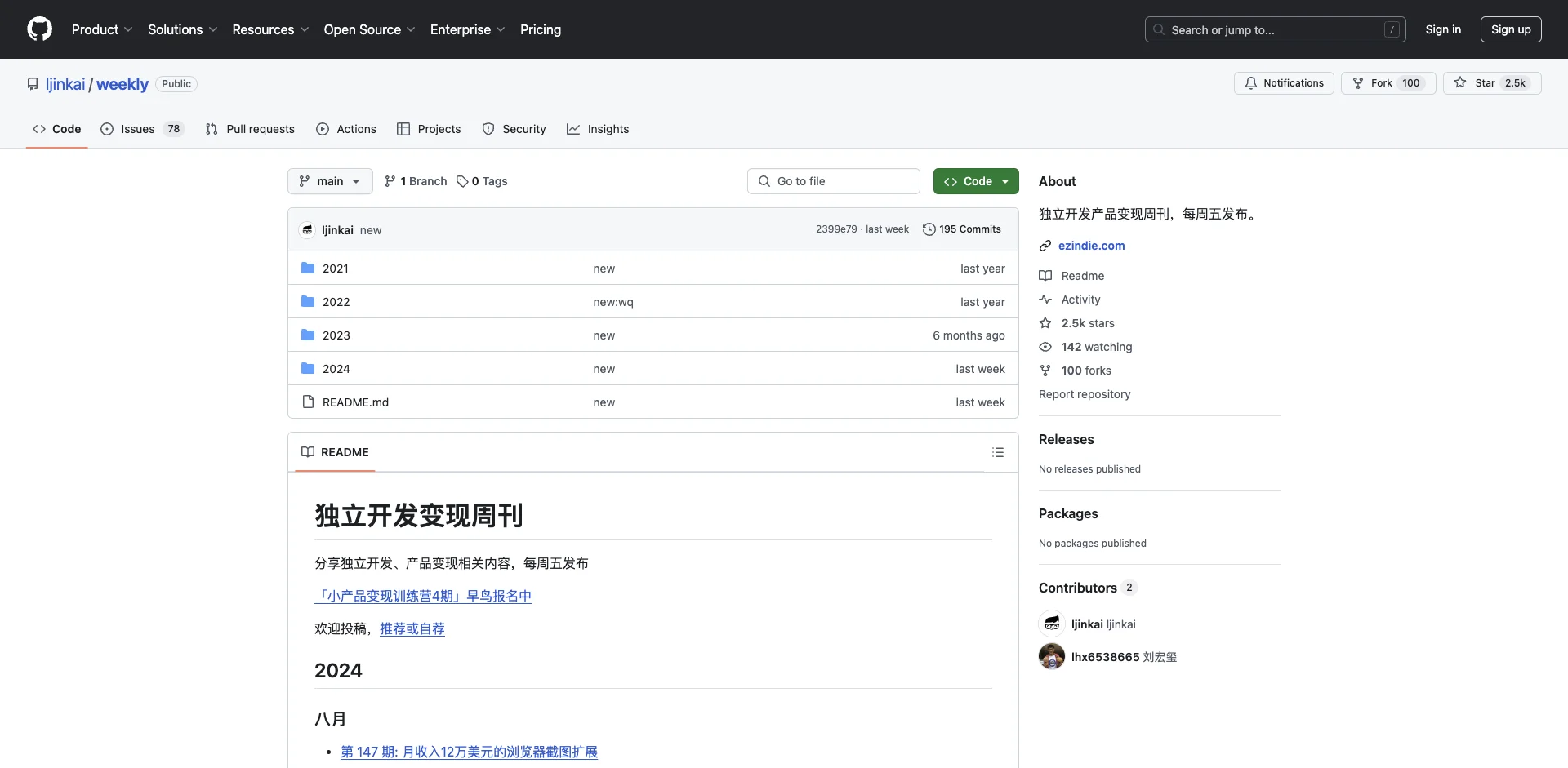Switch to the Projects tab
The height and width of the screenshot is (768, 1568).
tap(429, 129)
